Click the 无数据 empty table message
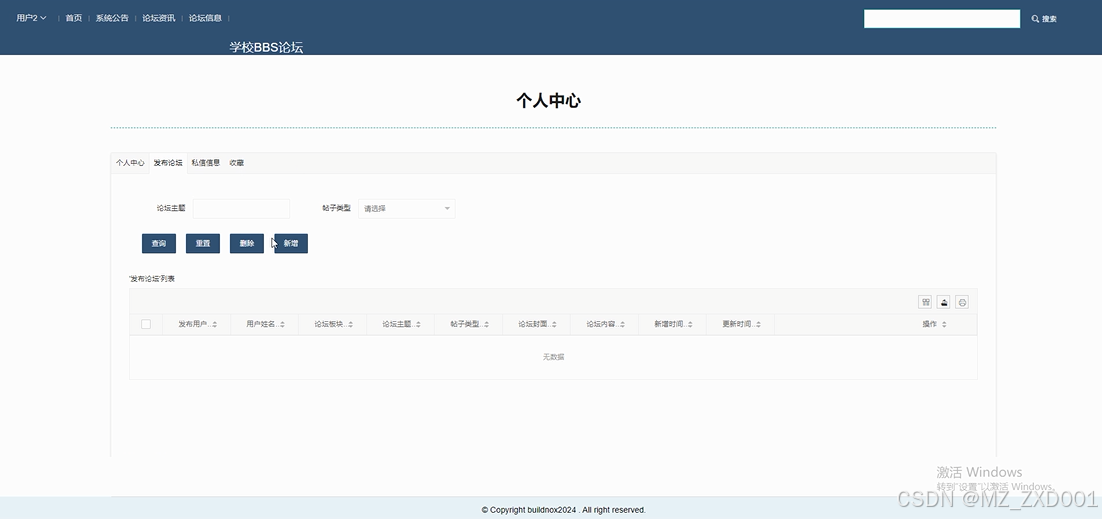 [553, 357]
